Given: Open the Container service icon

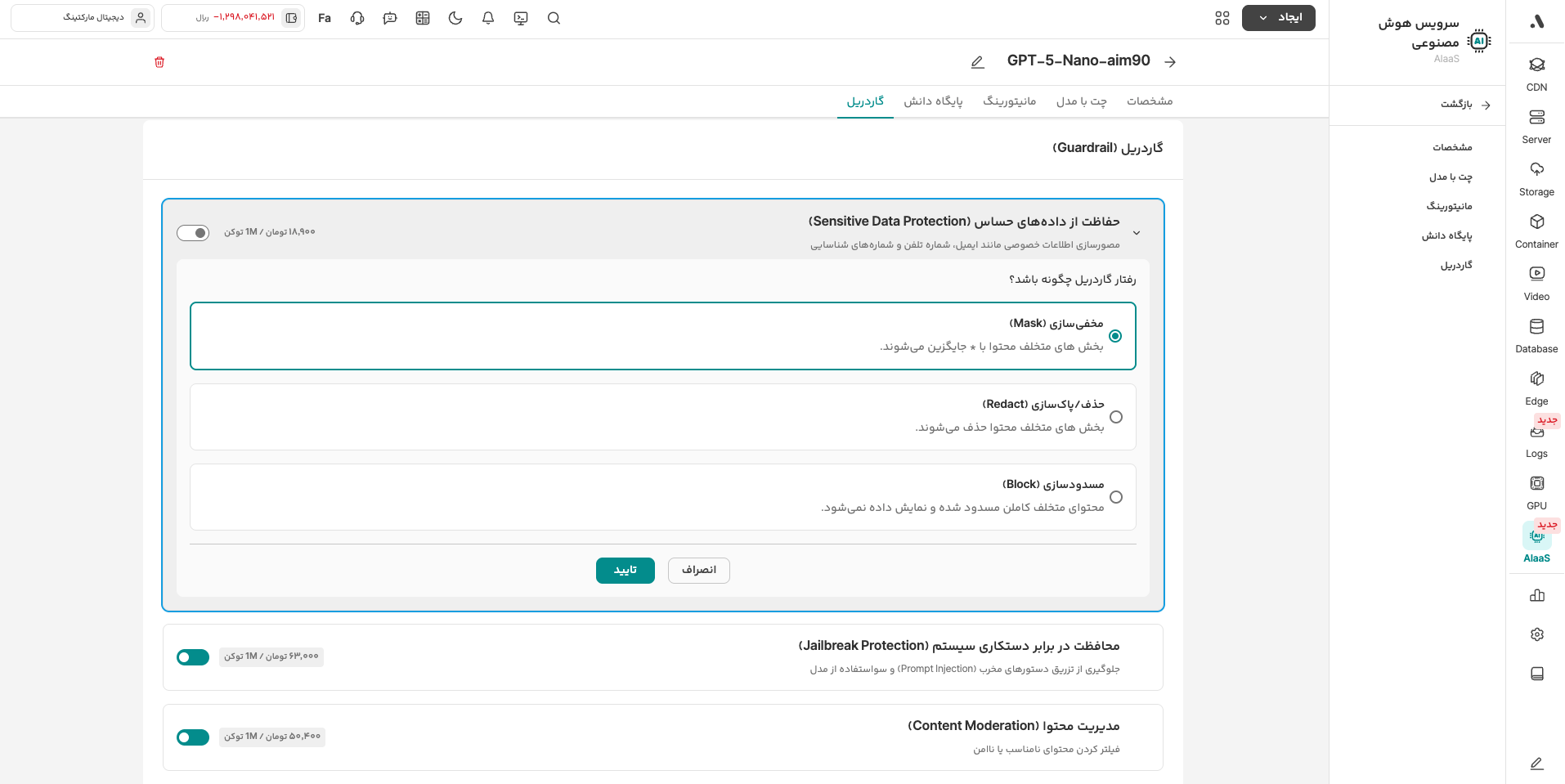Looking at the screenshot, I should 1536,230.
